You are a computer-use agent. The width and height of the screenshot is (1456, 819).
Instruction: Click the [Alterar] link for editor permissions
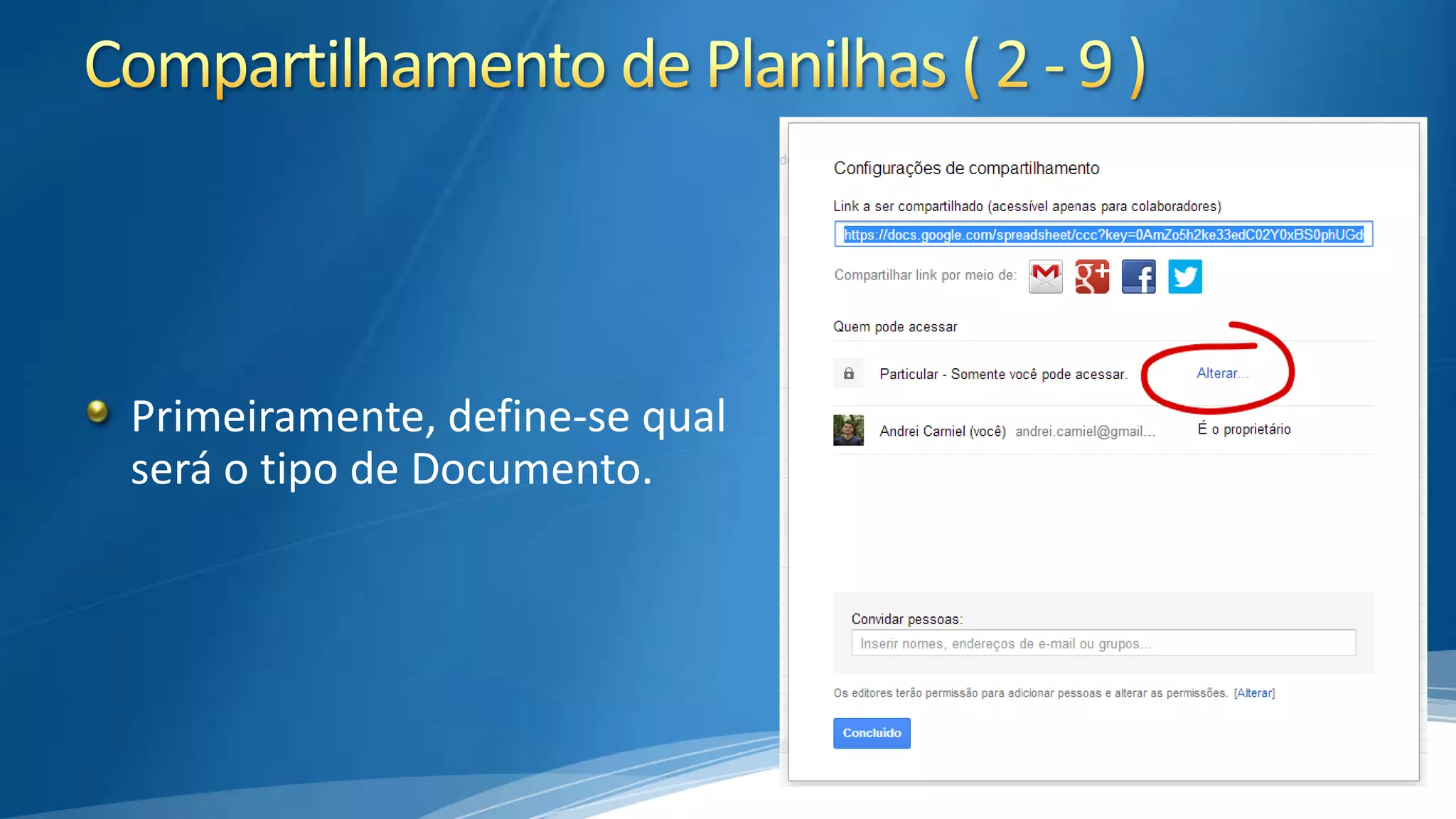pyautogui.click(x=1255, y=693)
